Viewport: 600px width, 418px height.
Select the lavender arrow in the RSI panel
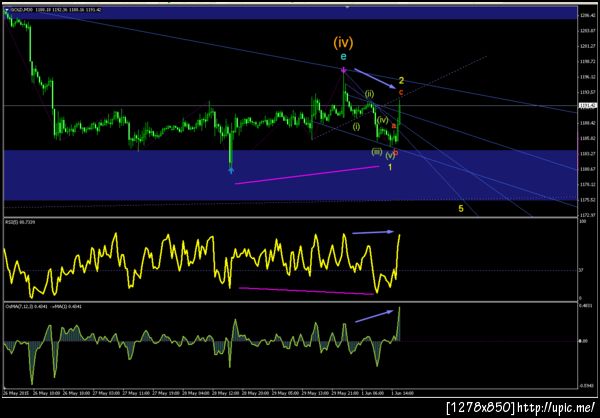tap(373, 232)
